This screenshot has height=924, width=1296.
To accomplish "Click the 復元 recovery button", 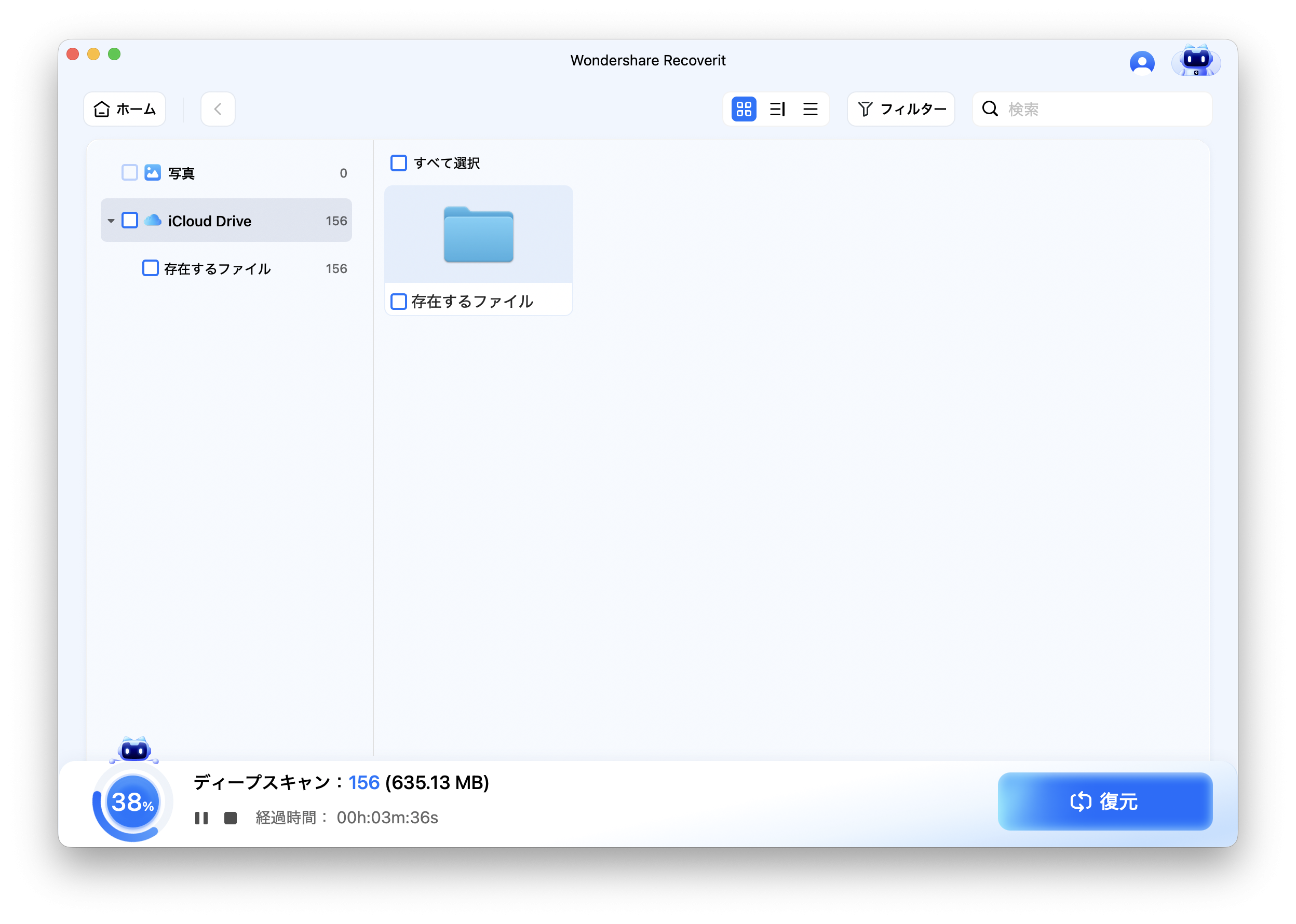I will [x=1104, y=801].
